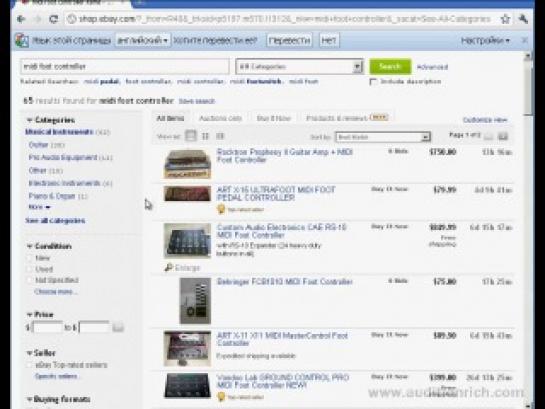Filter by Piano & Organ category

[x=52, y=196]
